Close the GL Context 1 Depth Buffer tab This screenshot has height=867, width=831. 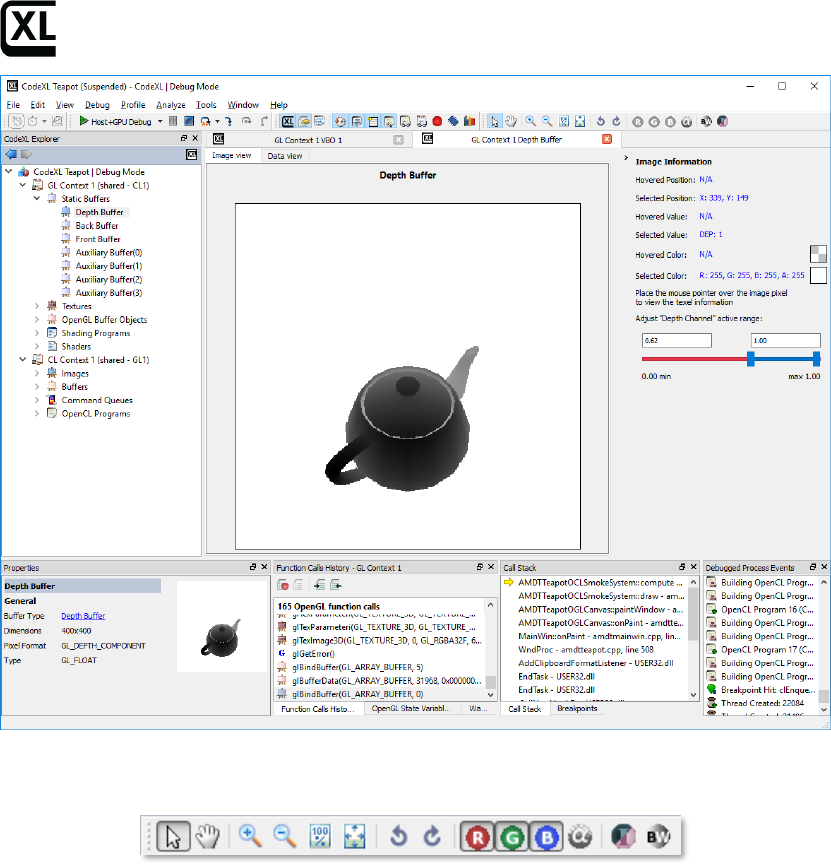(x=607, y=139)
